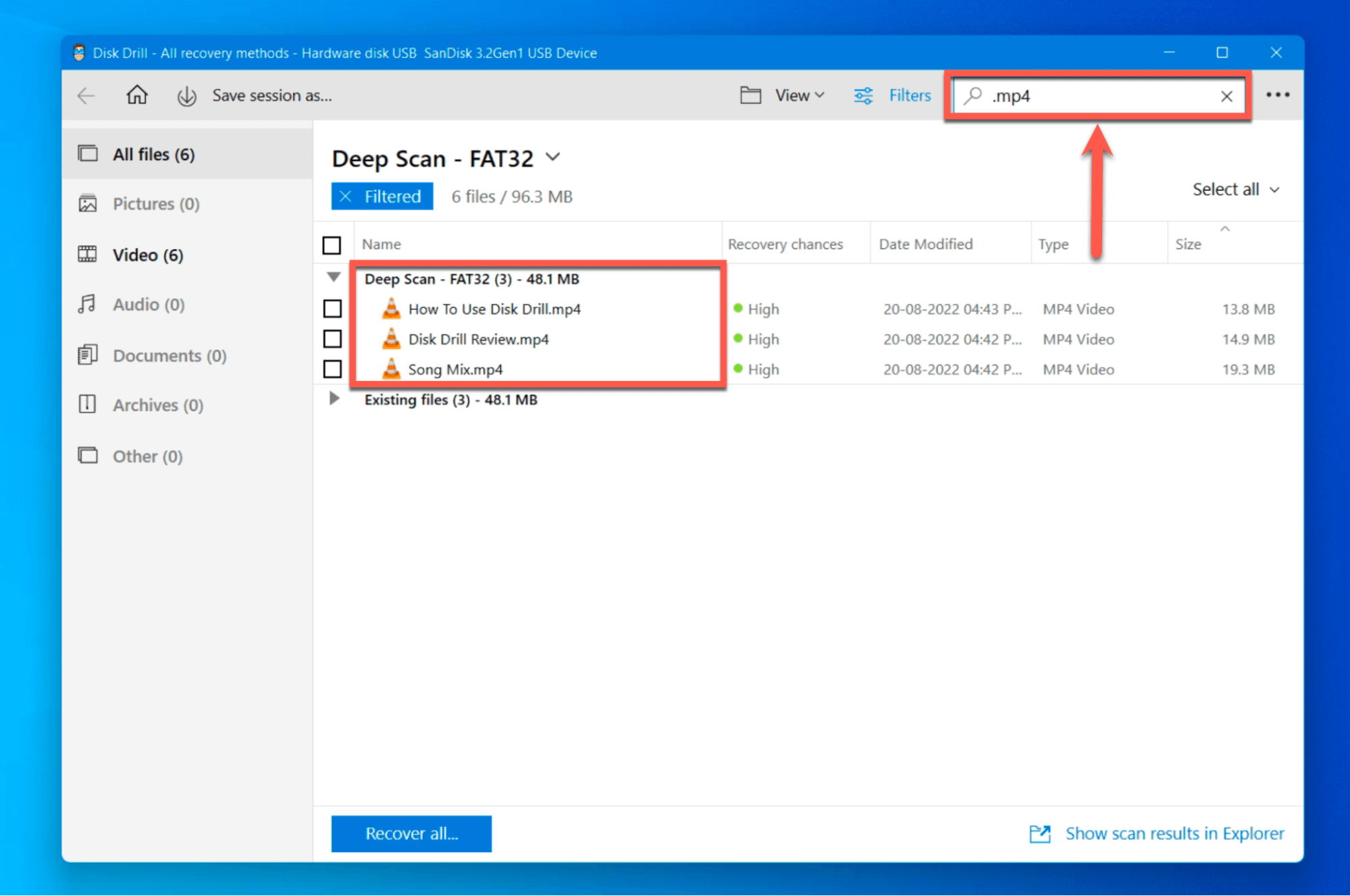Click the back arrow icon

(86, 96)
